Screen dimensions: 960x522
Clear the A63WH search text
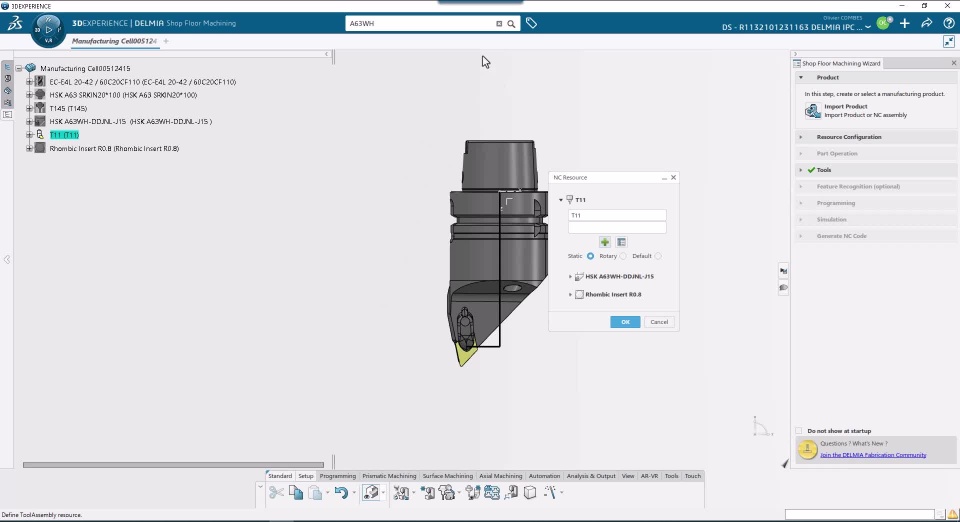coord(499,24)
